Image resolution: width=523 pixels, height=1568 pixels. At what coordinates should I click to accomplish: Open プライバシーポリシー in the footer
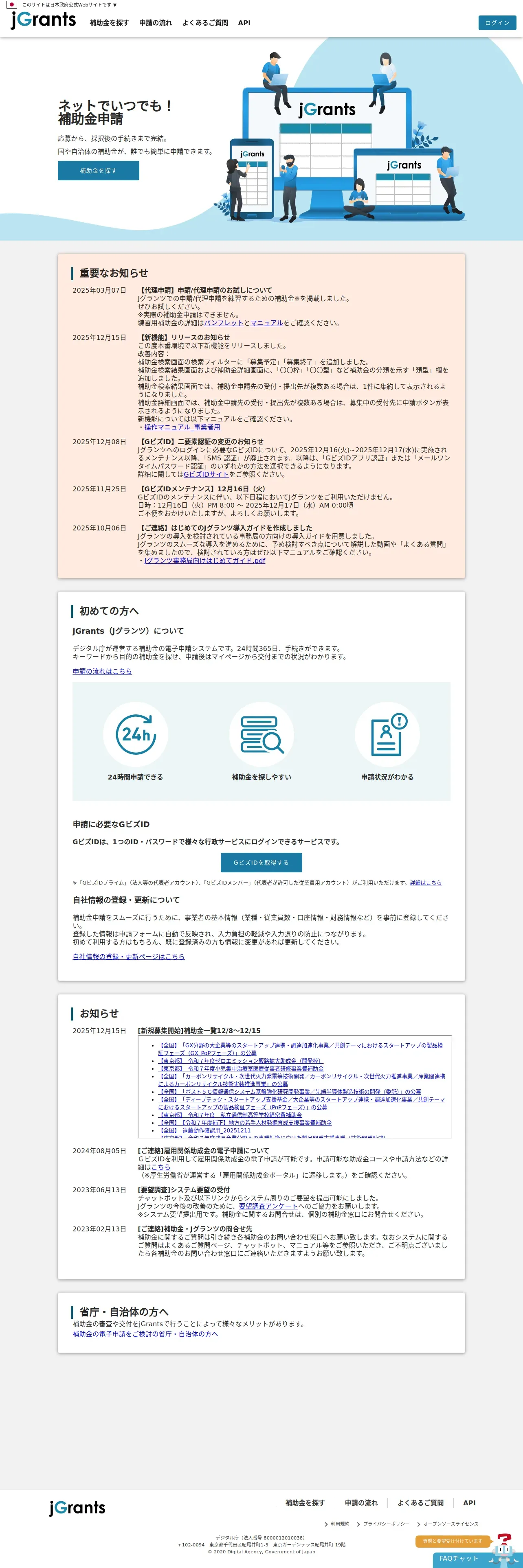pos(386,1524)
